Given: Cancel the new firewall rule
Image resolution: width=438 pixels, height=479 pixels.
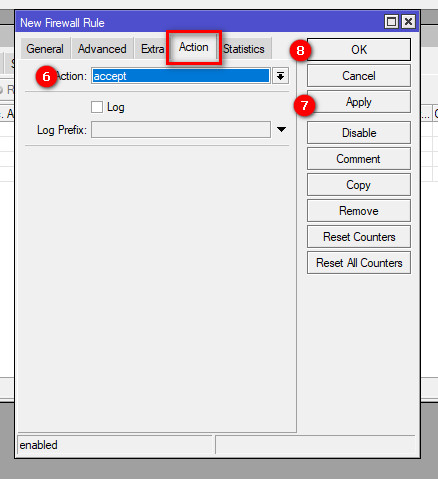Looking at the screenshot, I should click(x=359, y=76).
